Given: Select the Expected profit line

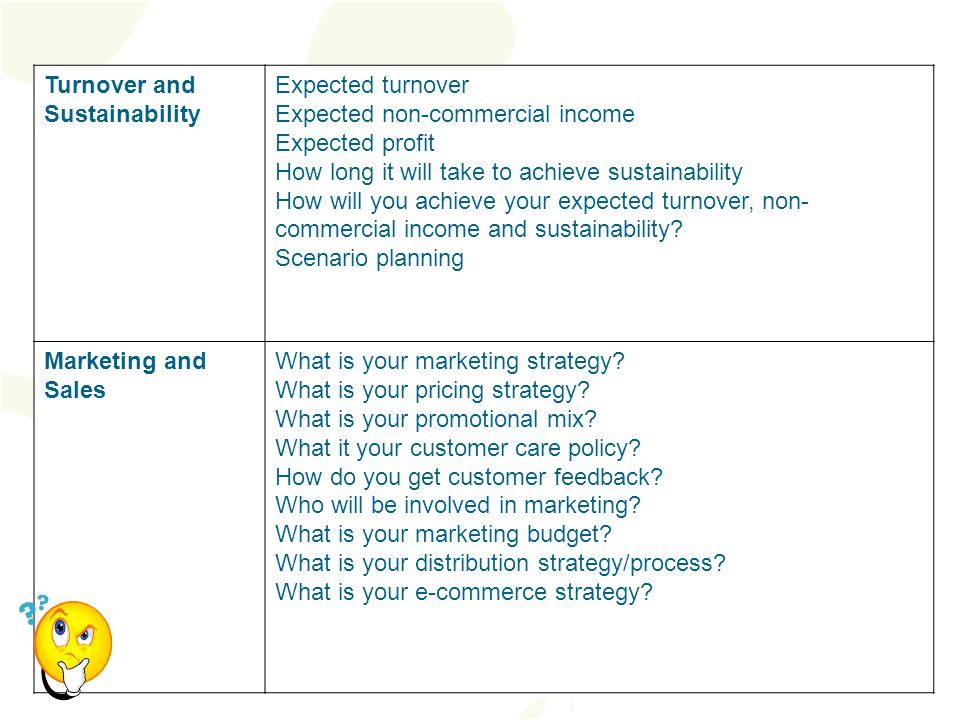Looking at the screenshot, I should pos(354,143).
